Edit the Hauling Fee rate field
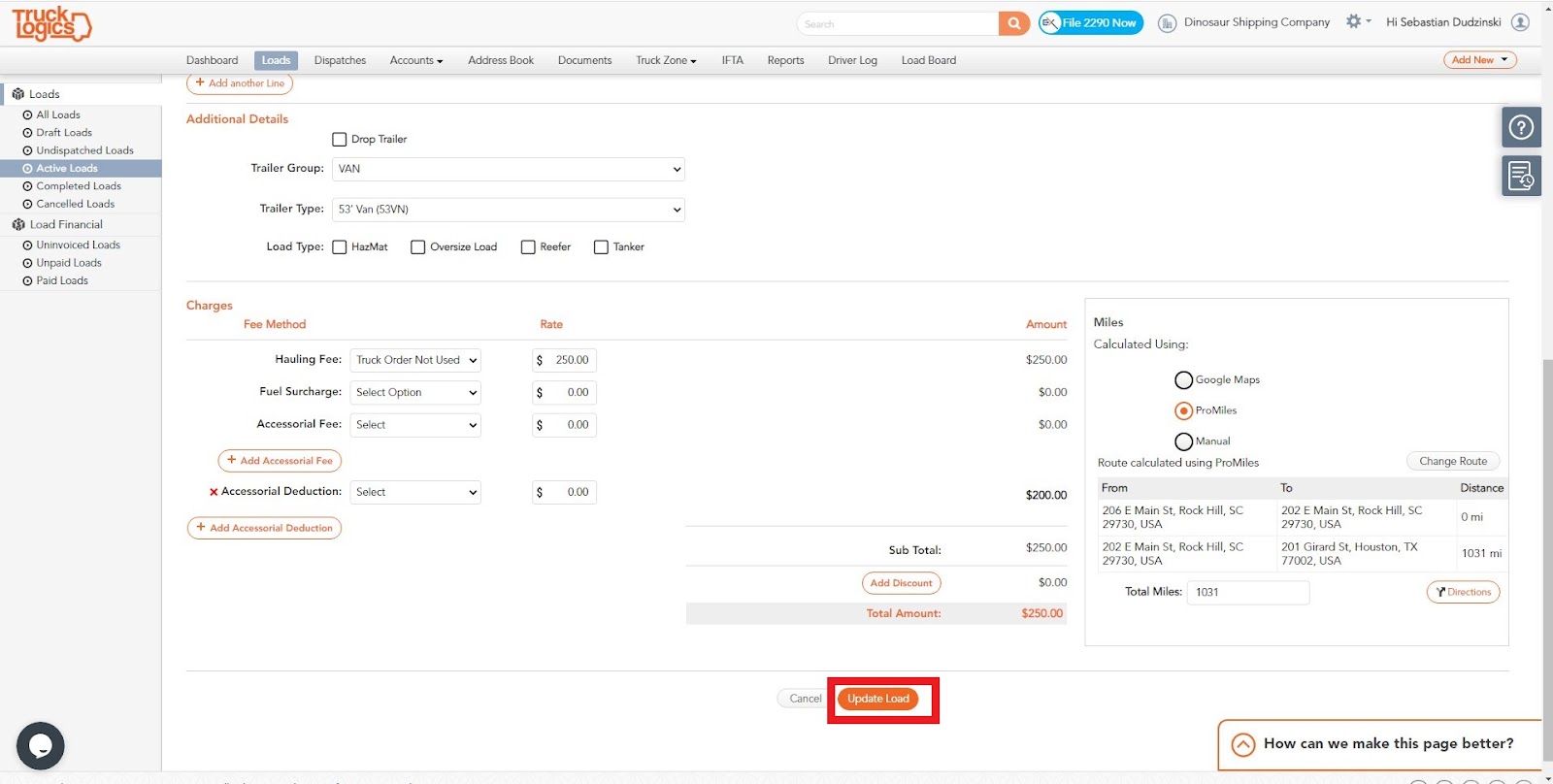Image resolution: width=1553 pixels, height=784 pixels. 564,360
